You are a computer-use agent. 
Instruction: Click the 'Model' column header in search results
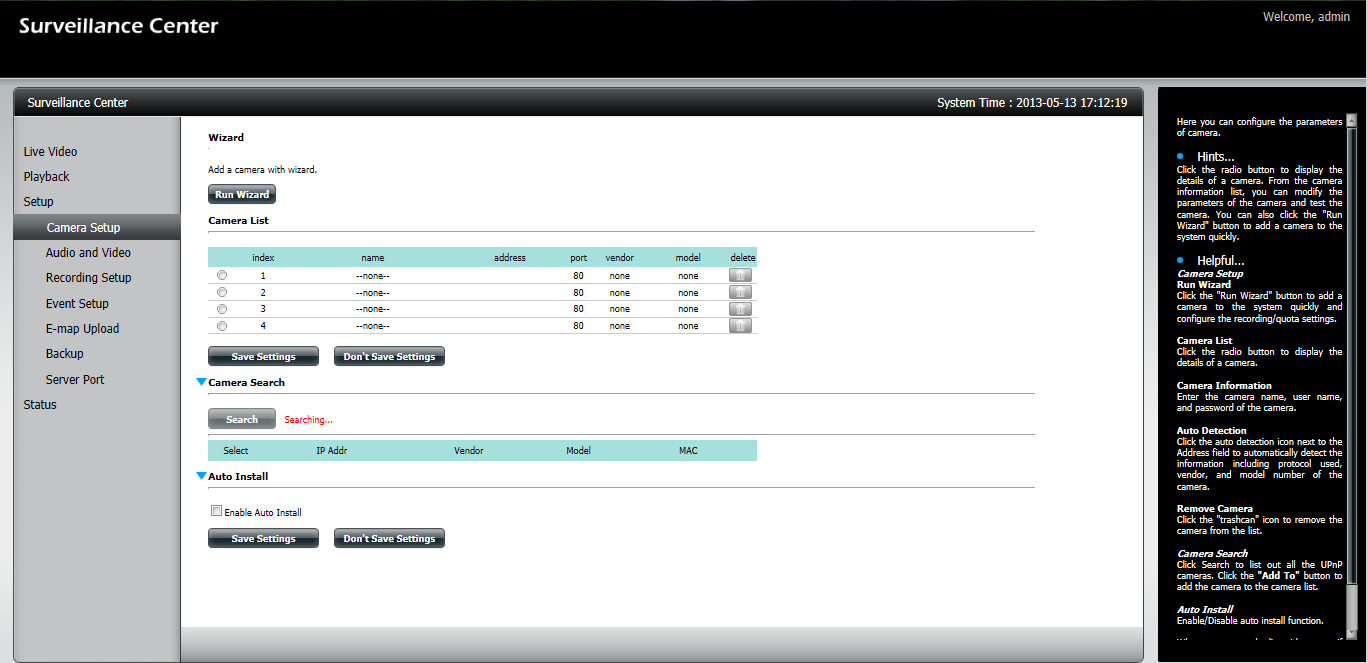click(578, 451)
